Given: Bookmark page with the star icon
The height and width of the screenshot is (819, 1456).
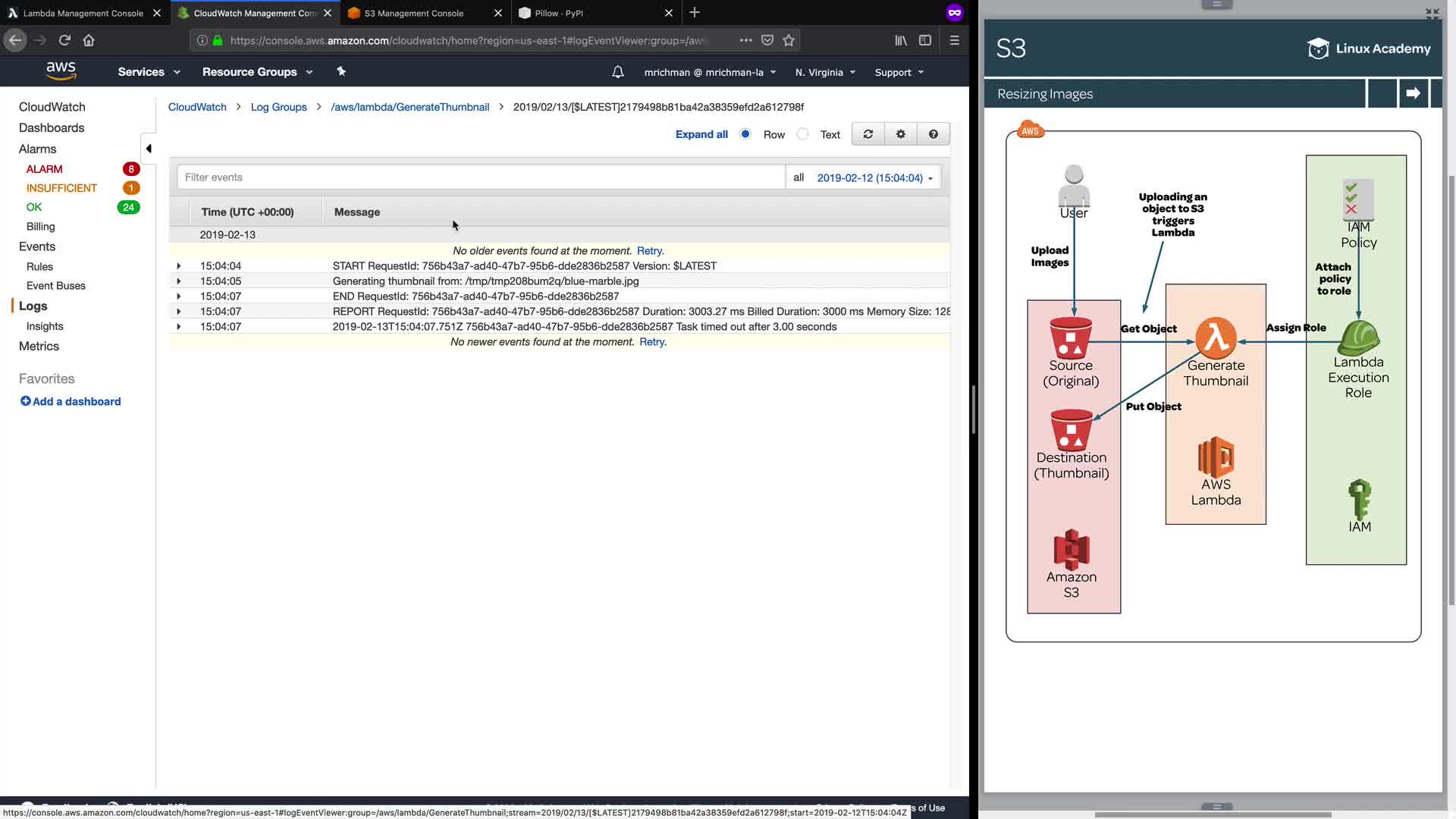Looking at the screenshot, I should [789, 40].
